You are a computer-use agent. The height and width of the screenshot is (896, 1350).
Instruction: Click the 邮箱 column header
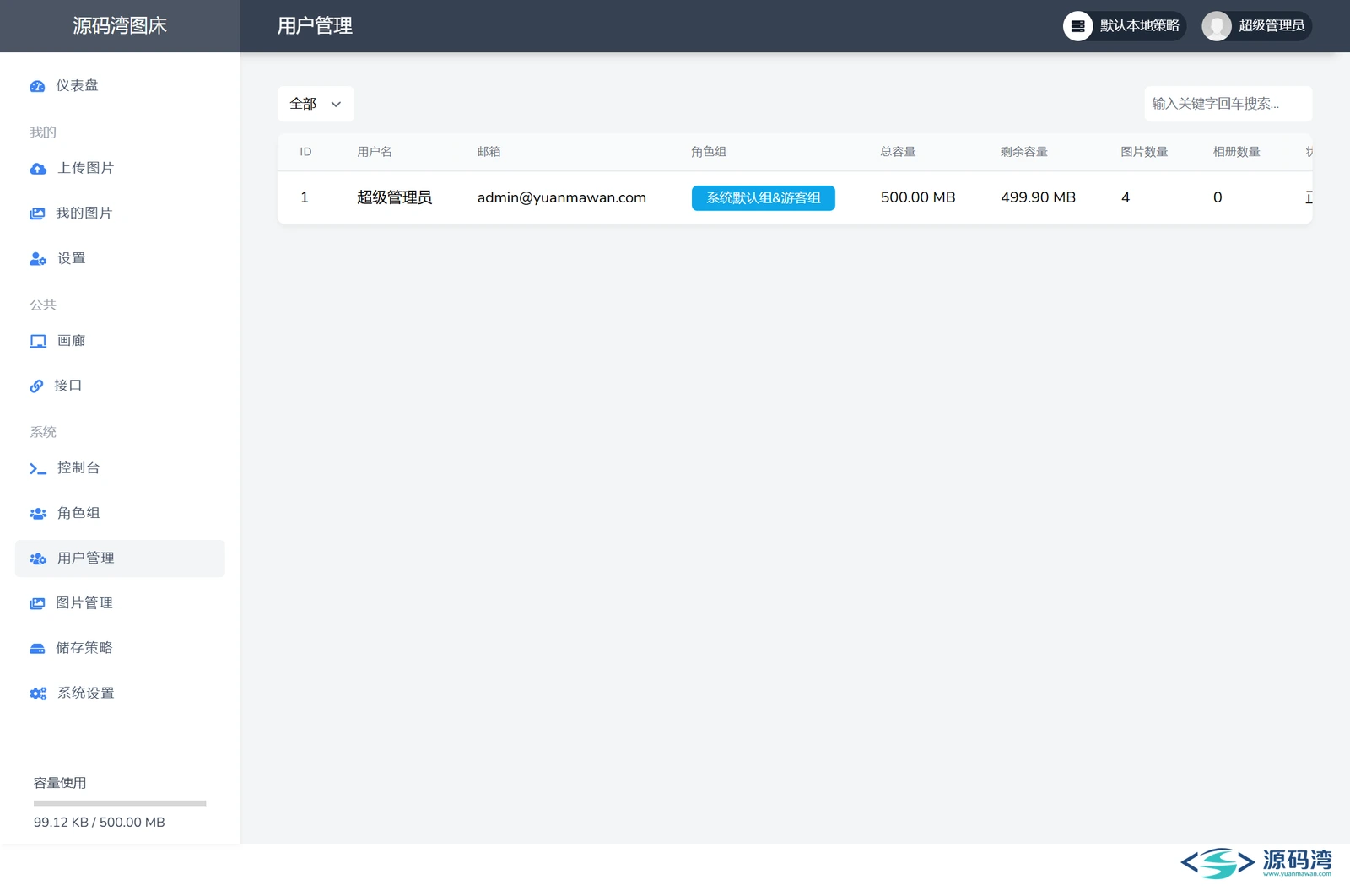(489, 152)
